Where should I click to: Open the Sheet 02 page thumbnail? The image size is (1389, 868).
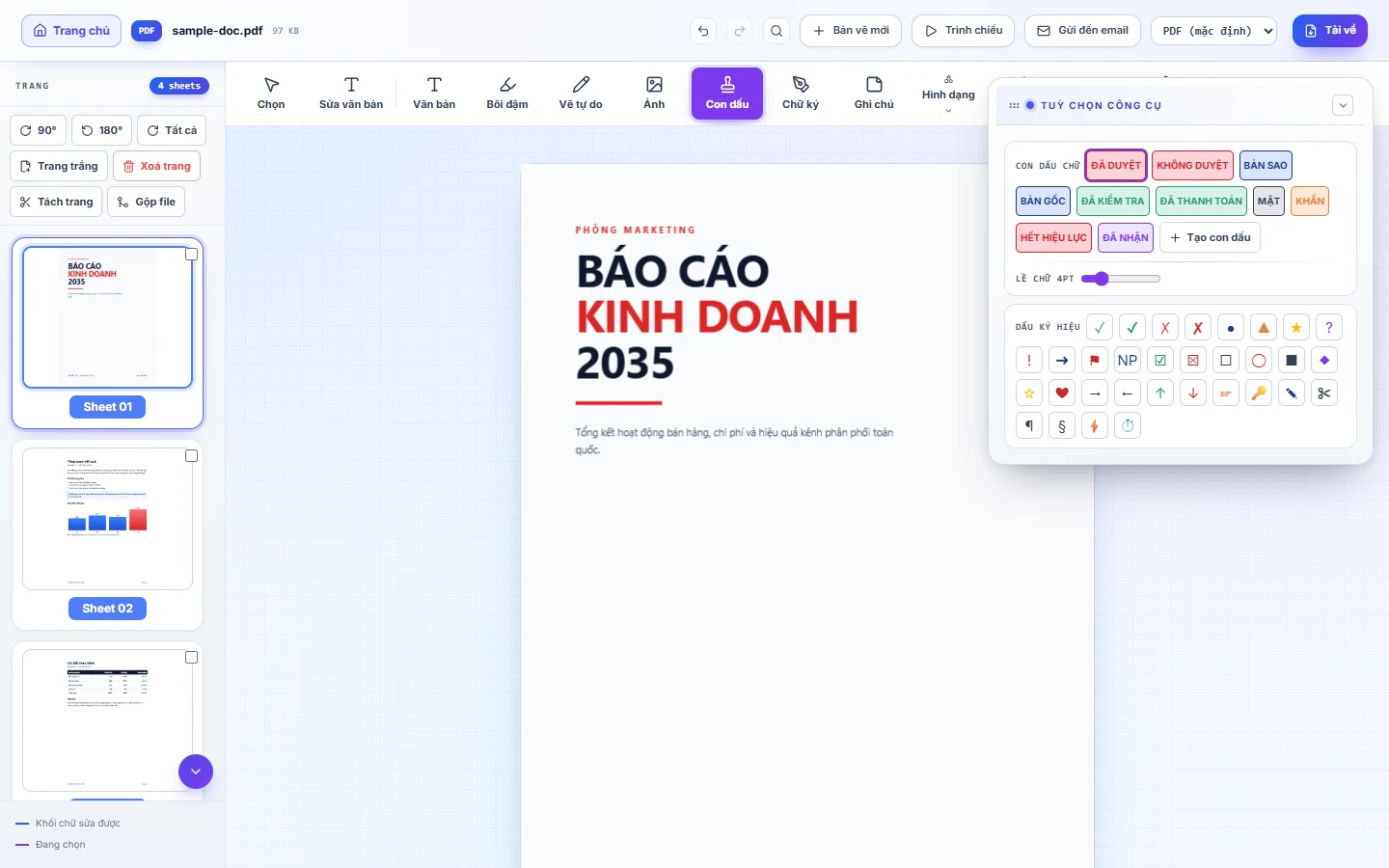[x=107, y=519]
